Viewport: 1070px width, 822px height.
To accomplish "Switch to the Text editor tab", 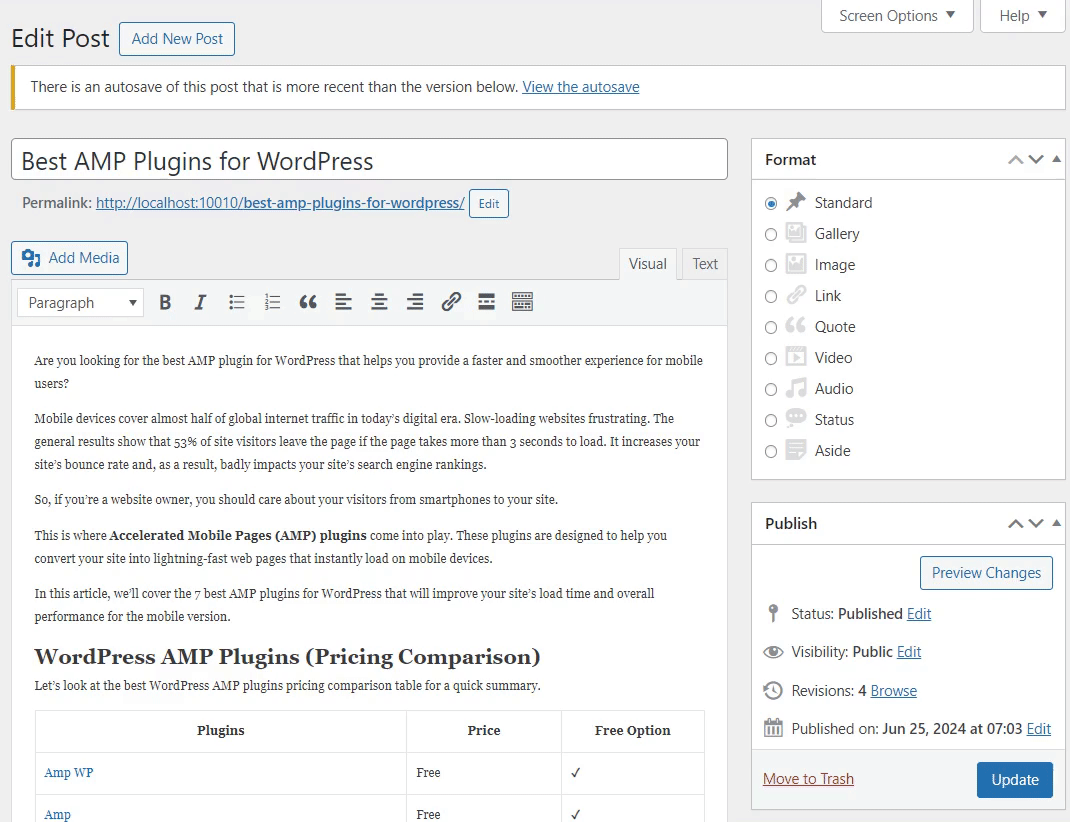I will click(705, 264).
